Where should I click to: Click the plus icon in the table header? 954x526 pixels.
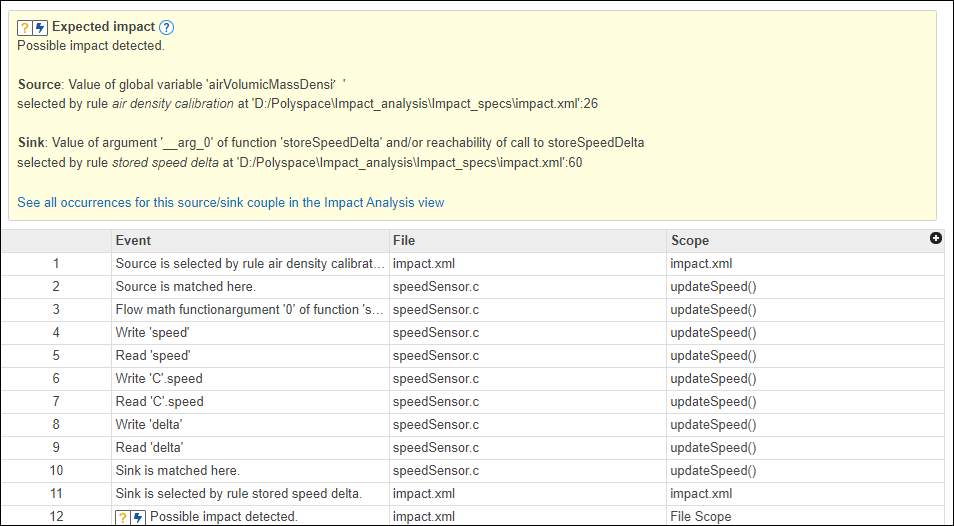pyautogui.click(x=936, y=238)
